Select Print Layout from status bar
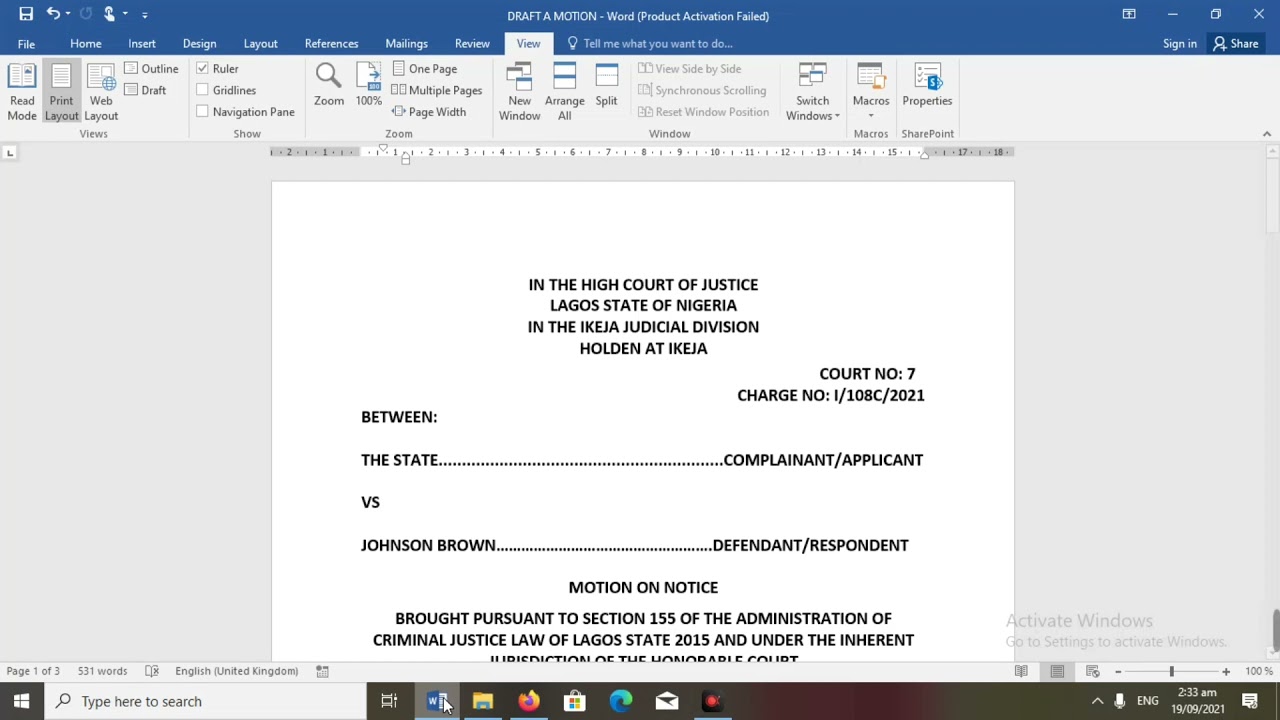Image resolution: width=1280 pixels, height=720 pixels. 1057,671
